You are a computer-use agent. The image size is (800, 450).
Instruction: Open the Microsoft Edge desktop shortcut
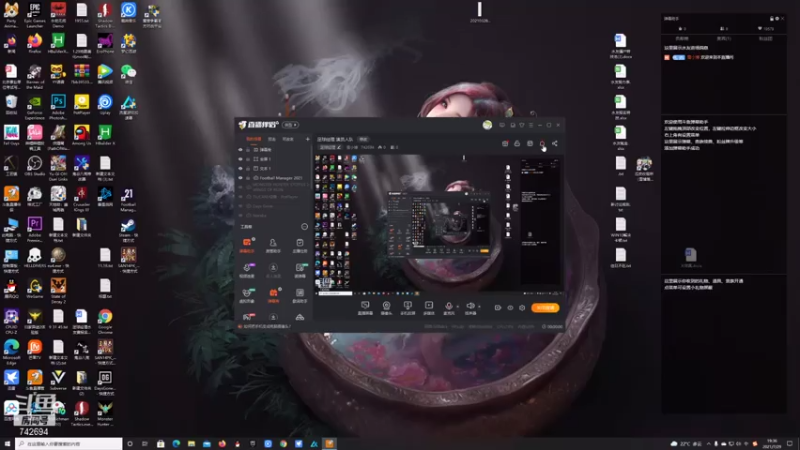click(11, 352)
